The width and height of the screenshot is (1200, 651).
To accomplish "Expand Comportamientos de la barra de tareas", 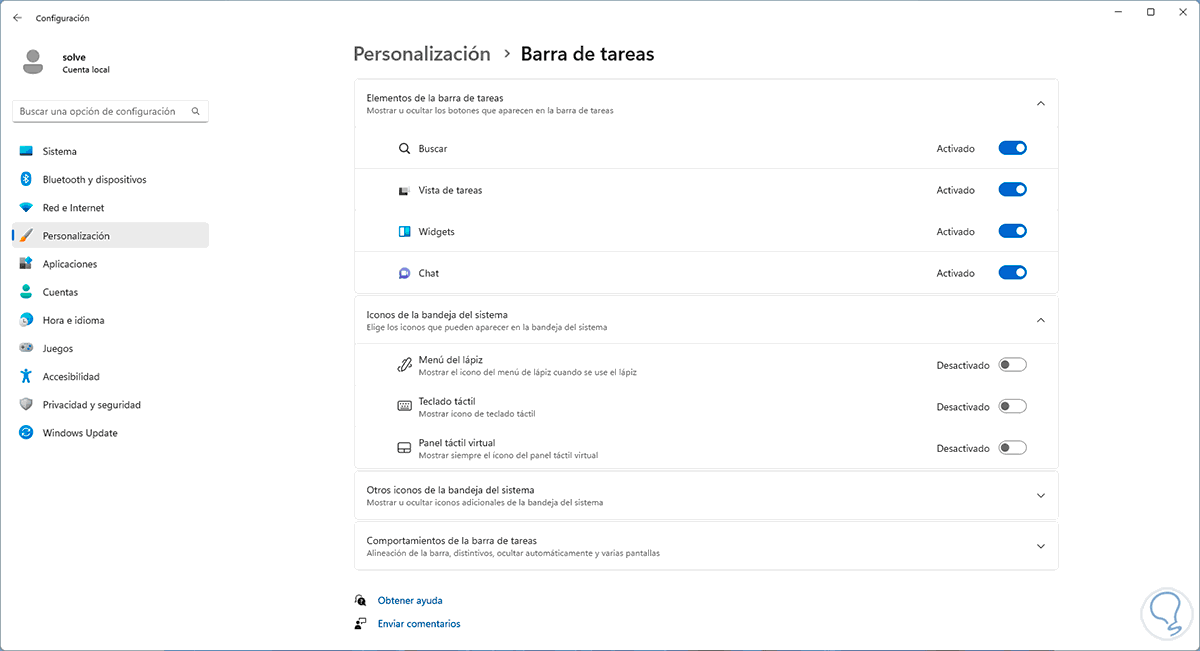I will pos(1040,547).
